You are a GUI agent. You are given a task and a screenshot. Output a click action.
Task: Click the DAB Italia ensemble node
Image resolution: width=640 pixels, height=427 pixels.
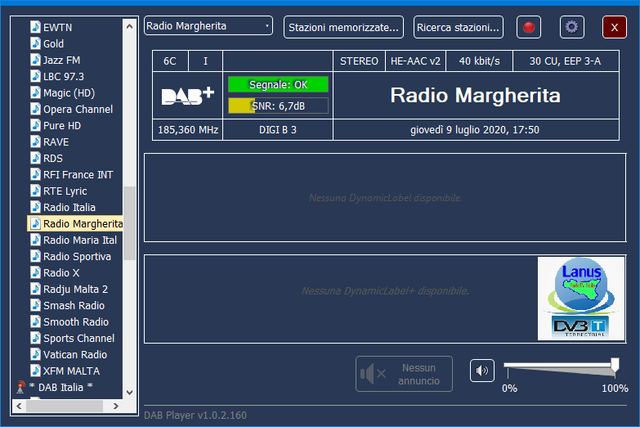click(x=61, y=387)
